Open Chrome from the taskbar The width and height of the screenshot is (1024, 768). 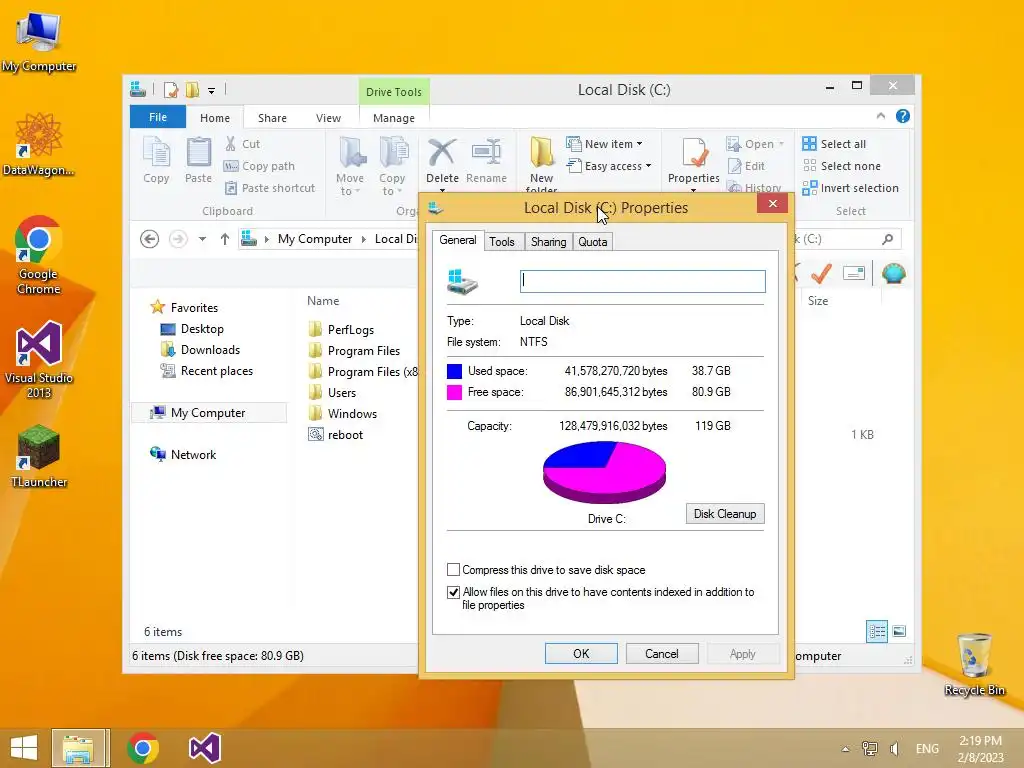coord(143,748)
